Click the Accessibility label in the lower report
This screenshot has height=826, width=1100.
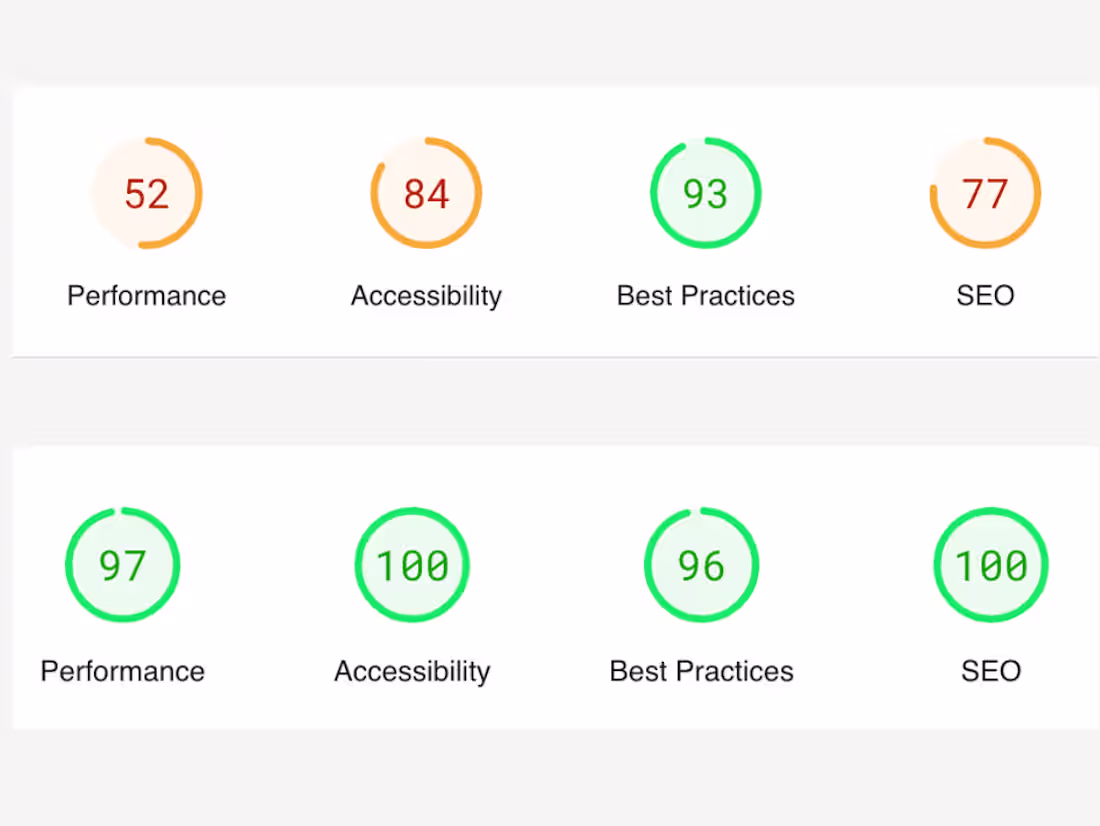tap(412, 671)
